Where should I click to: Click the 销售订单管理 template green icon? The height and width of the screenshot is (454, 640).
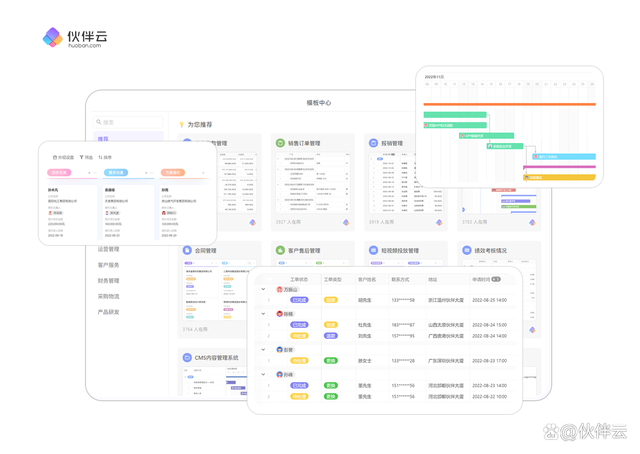coord(280,144)
